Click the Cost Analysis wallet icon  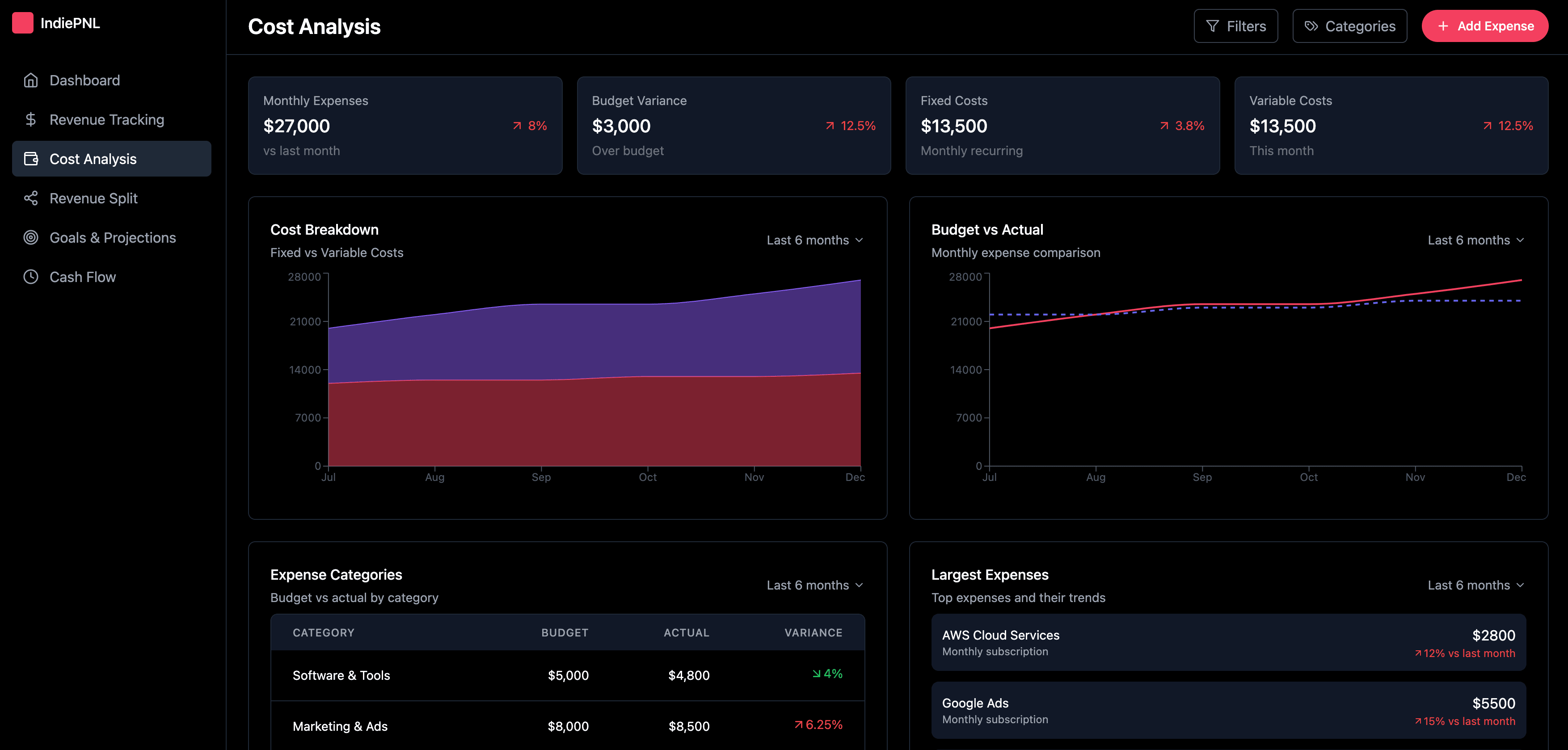(x=30, y=159)
